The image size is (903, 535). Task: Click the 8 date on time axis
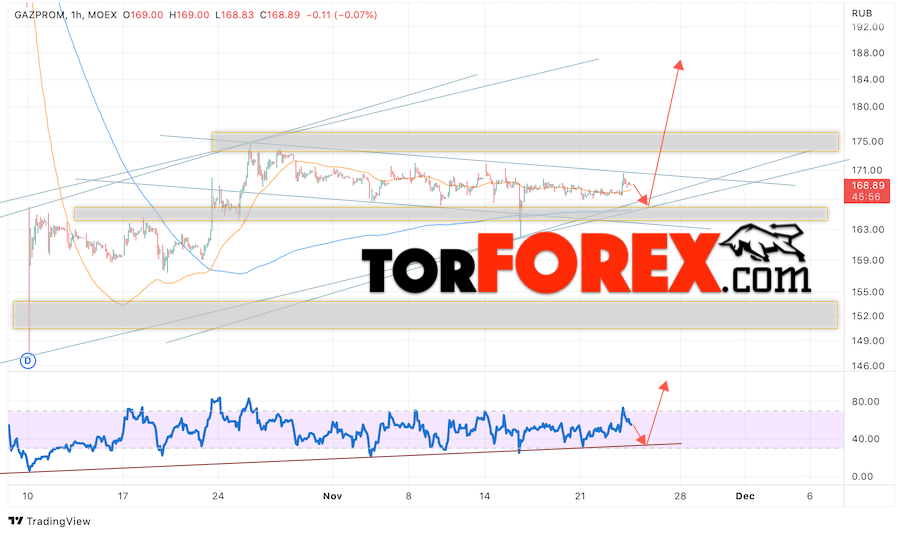click(x=408, y=496)
